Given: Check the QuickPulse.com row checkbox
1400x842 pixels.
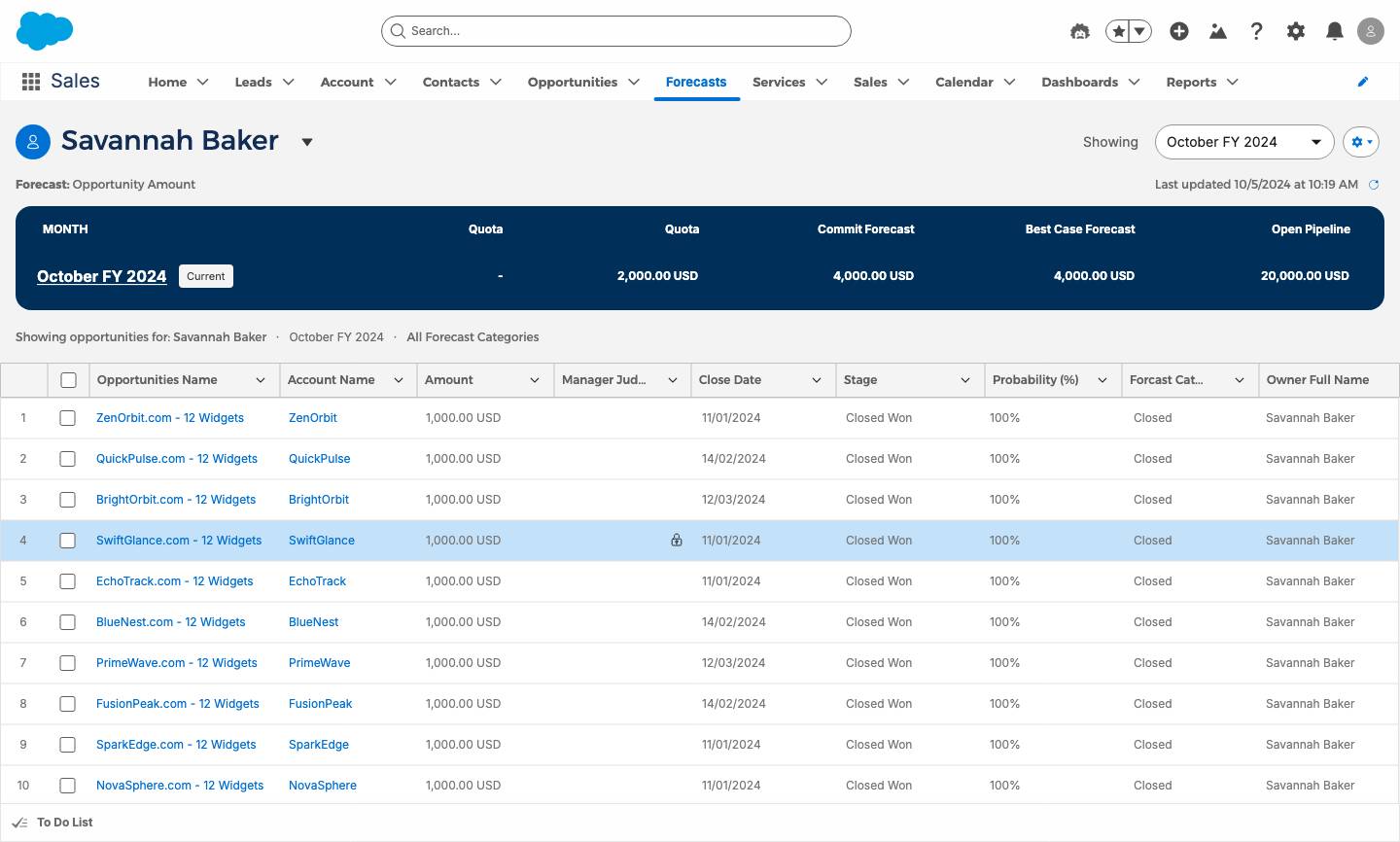Looking at the screenshot, I should click(x=67, y=459).
